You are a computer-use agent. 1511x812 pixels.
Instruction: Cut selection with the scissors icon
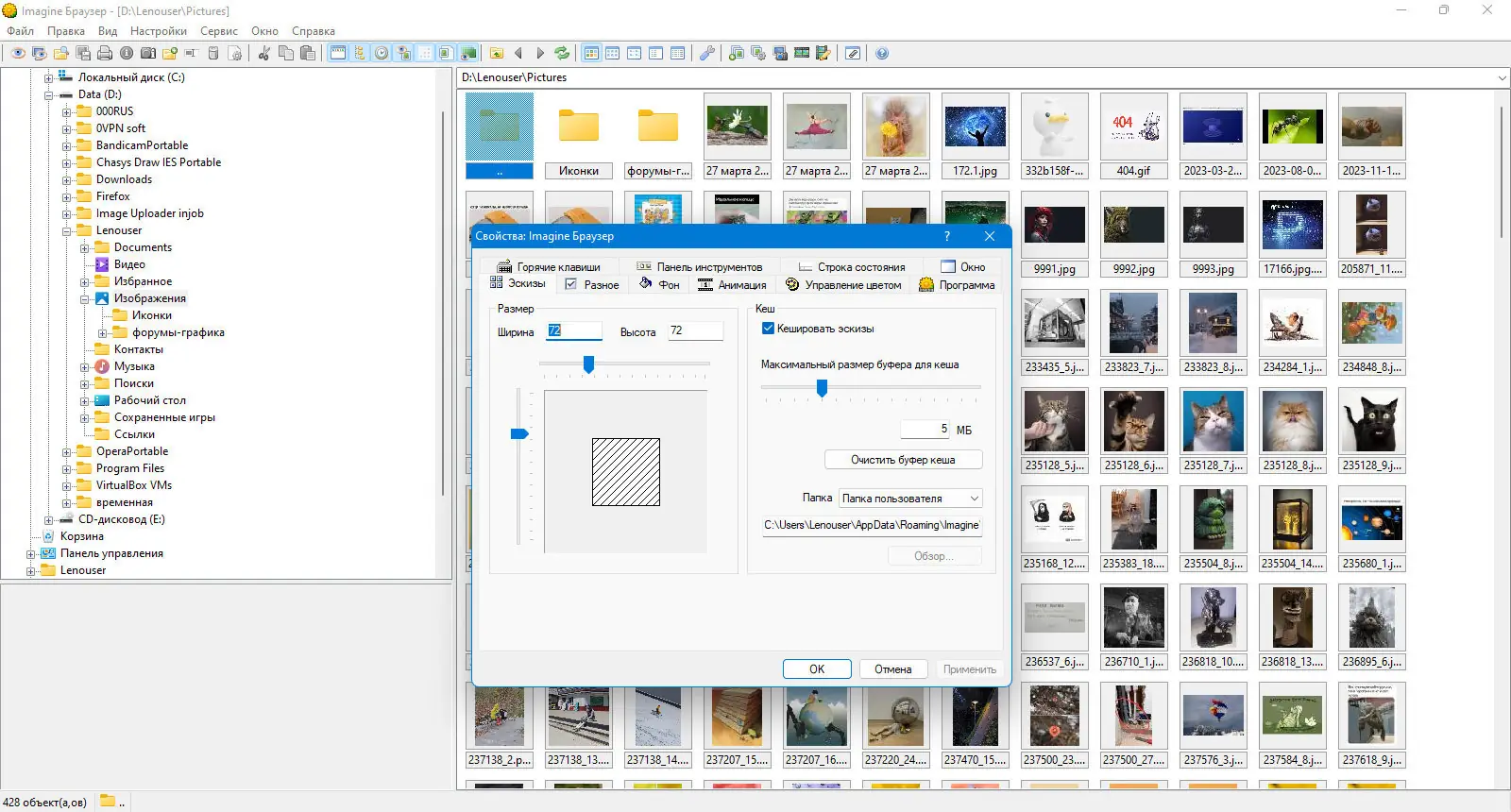pyautogui.click(x=264, y=54)
